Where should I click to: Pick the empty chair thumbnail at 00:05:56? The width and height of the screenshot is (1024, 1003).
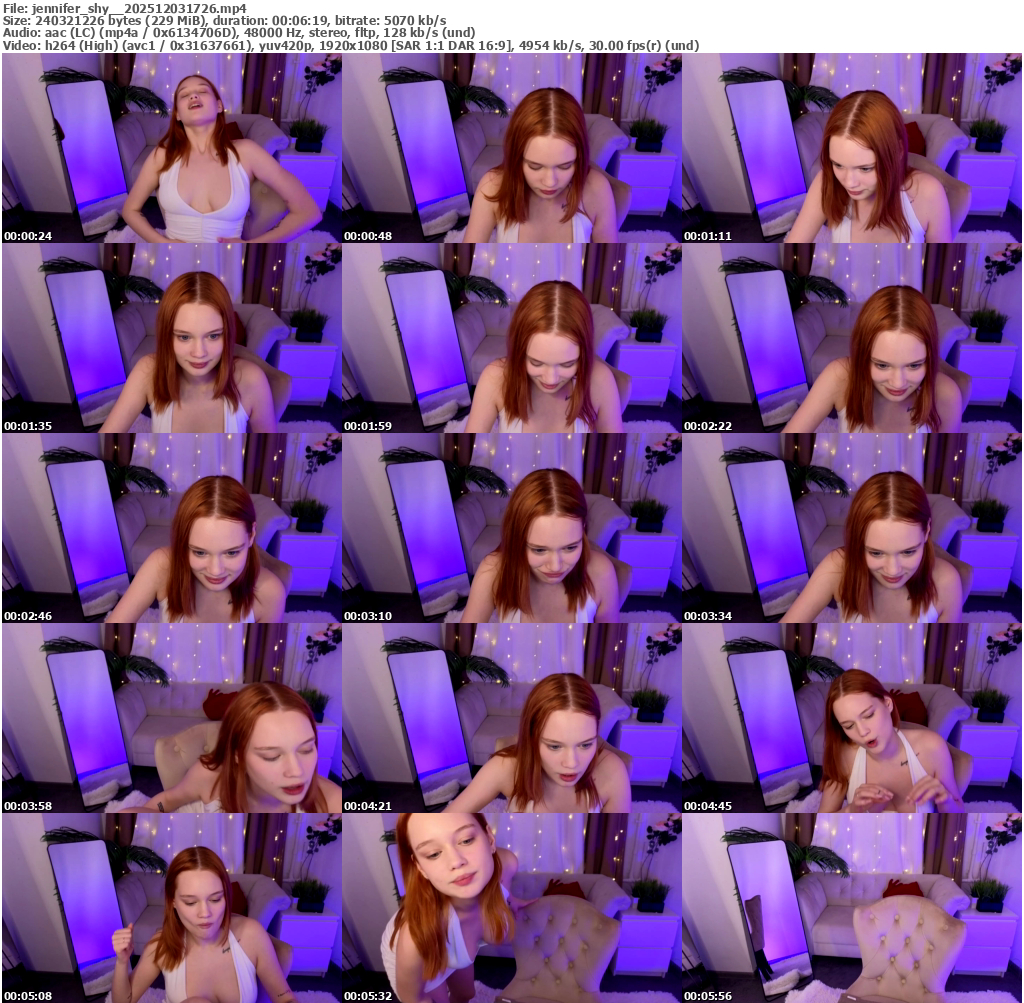[x=852, y=908]
